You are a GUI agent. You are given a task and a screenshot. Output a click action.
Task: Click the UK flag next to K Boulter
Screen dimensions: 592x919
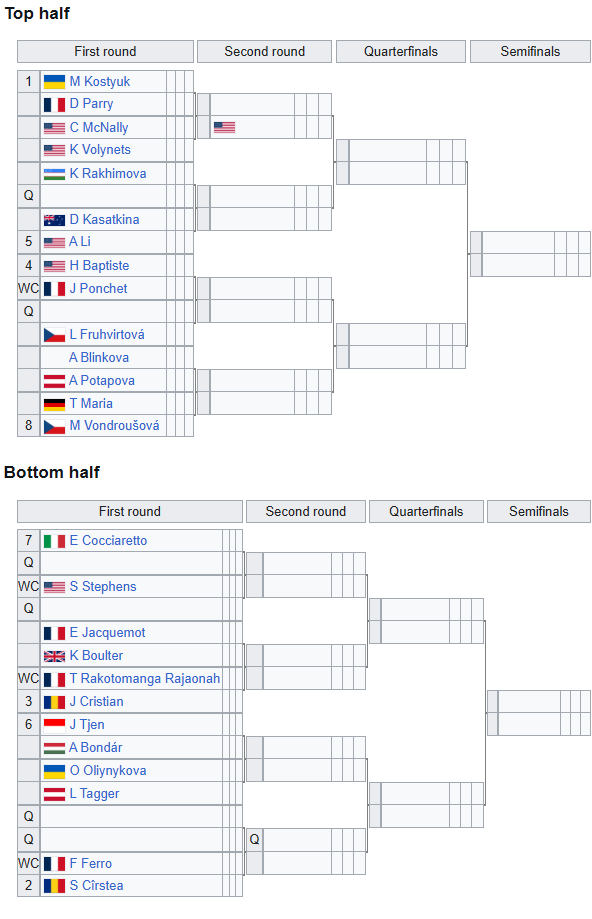(54, 656)
